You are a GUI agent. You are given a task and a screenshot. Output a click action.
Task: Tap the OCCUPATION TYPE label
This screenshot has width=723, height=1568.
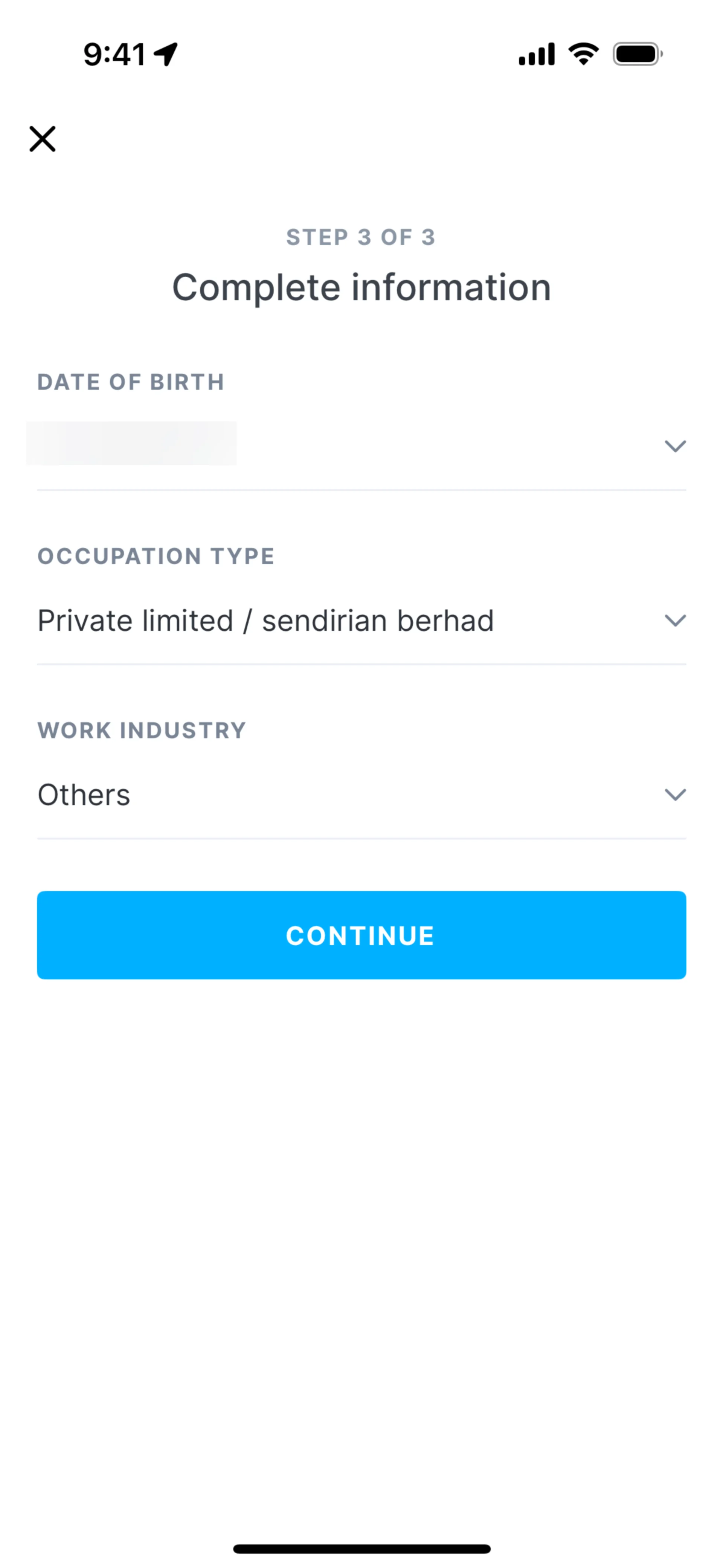(156, 556)
